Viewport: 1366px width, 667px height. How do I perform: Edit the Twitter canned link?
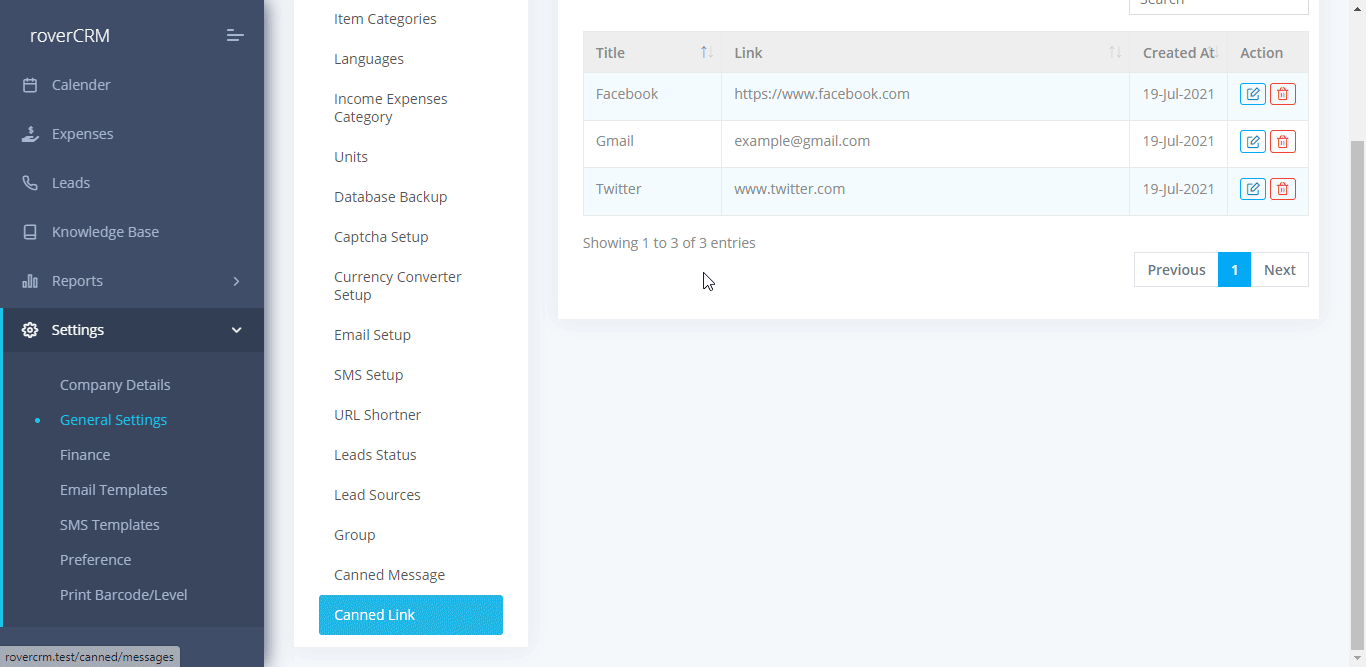pyautogui.click(x=1252, y=189)
